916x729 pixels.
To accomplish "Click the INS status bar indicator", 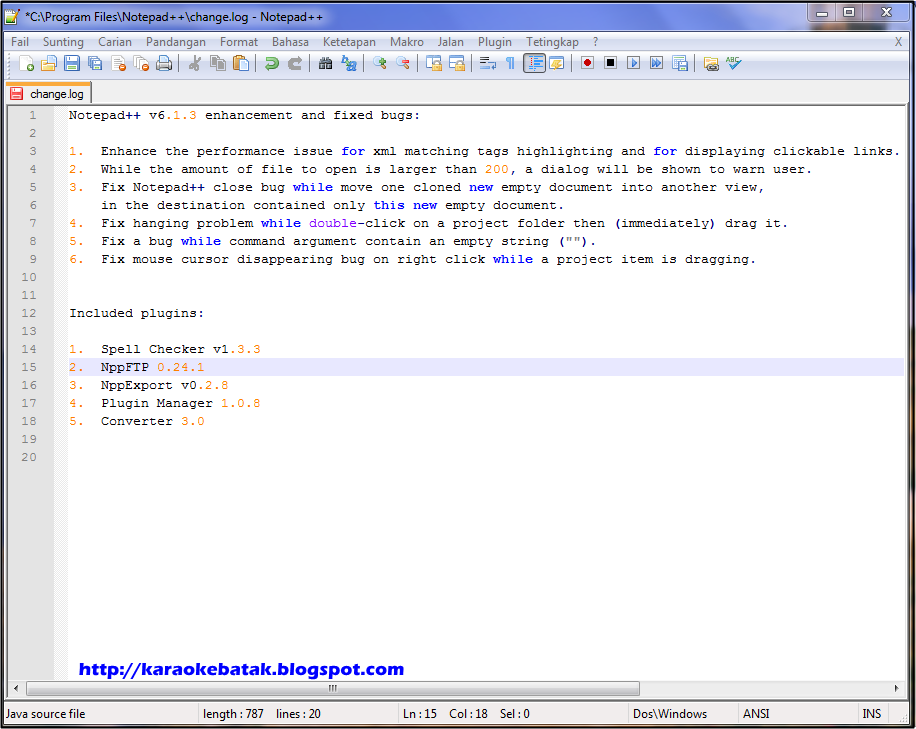I will point(872,714).
